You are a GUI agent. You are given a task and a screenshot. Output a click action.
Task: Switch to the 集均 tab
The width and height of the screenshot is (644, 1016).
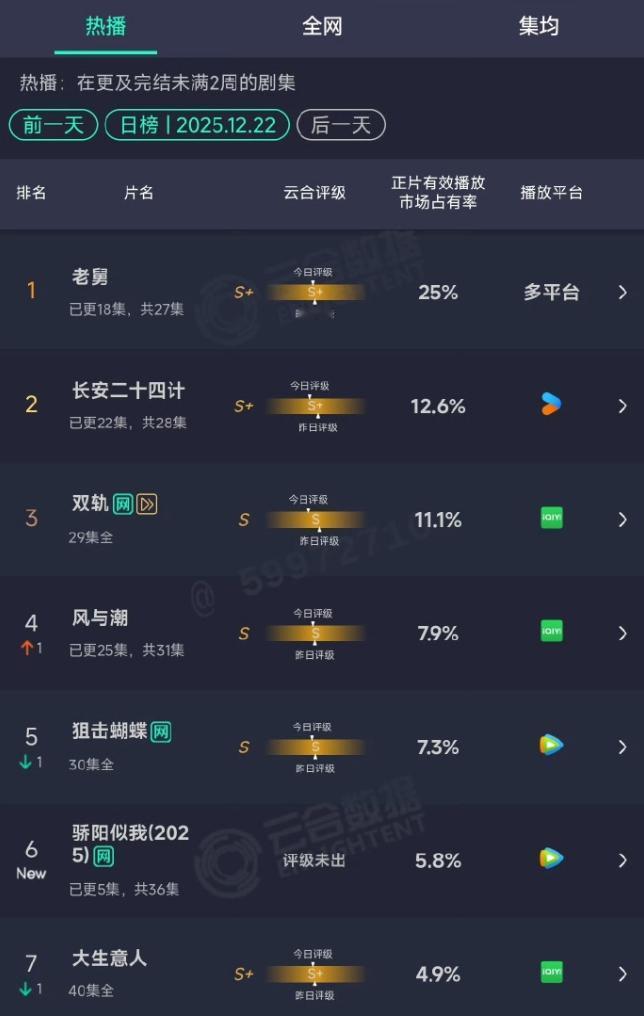pos(538,27)
